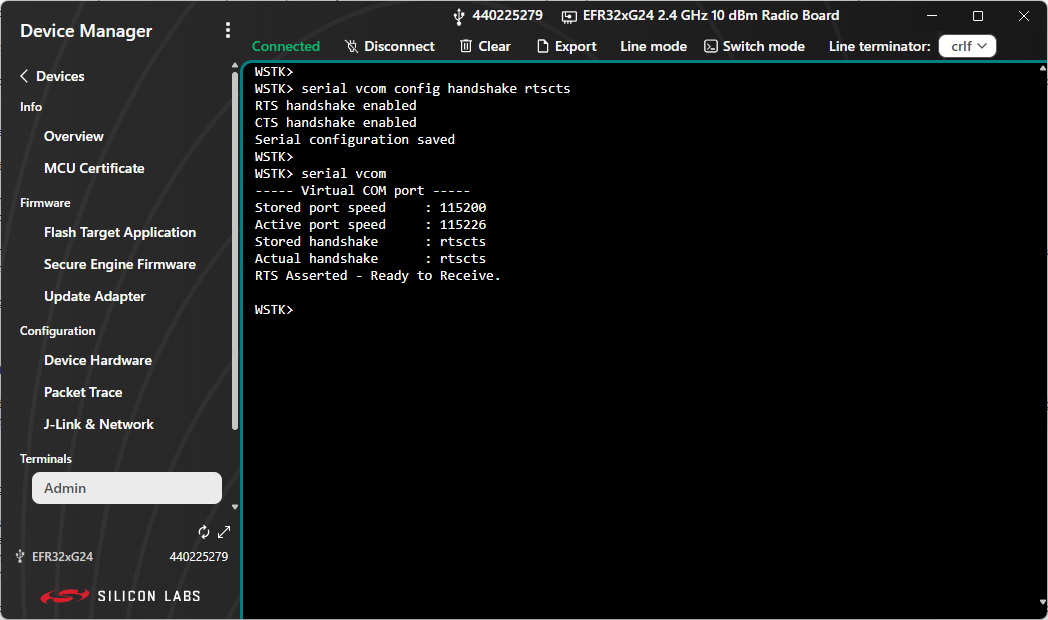Click the Info section header
This screenshot has width=1048, height=620.
(31, 107)
